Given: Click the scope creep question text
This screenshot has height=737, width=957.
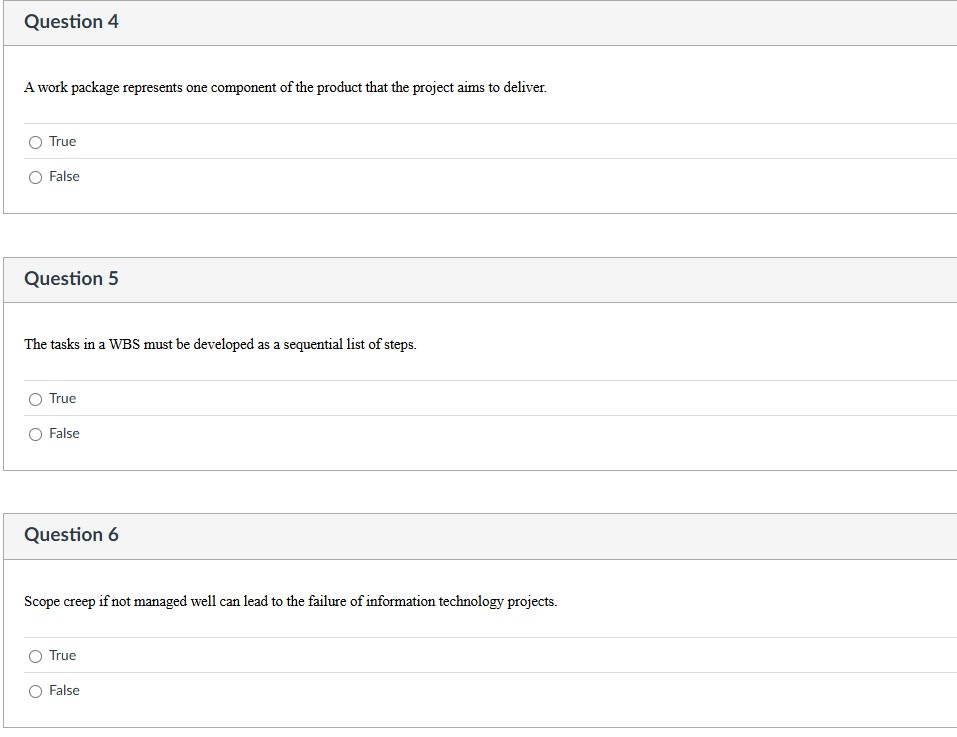Looking at the screenshot, I should click(290, 601).
